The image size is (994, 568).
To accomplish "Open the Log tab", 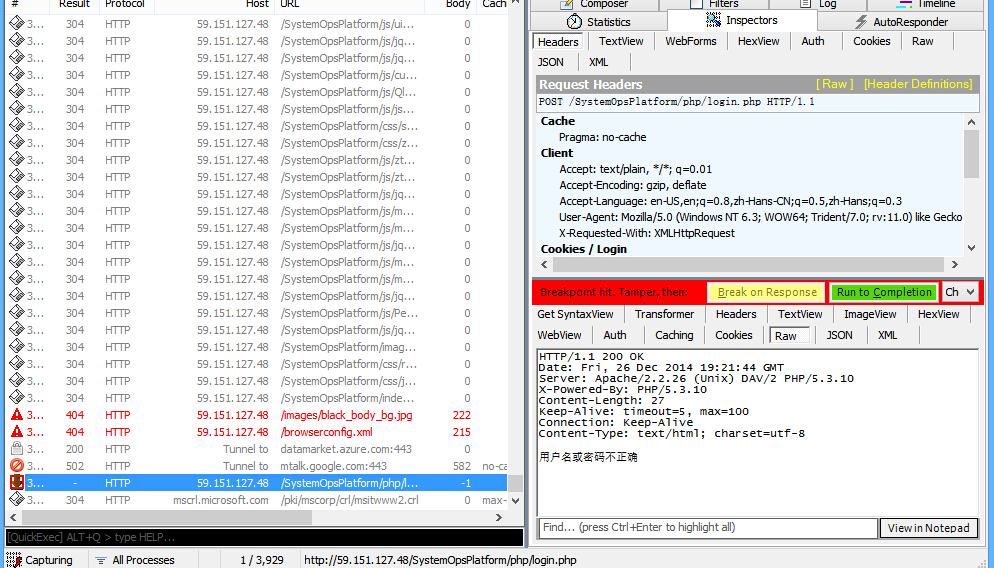I will (x=816, y=4).
